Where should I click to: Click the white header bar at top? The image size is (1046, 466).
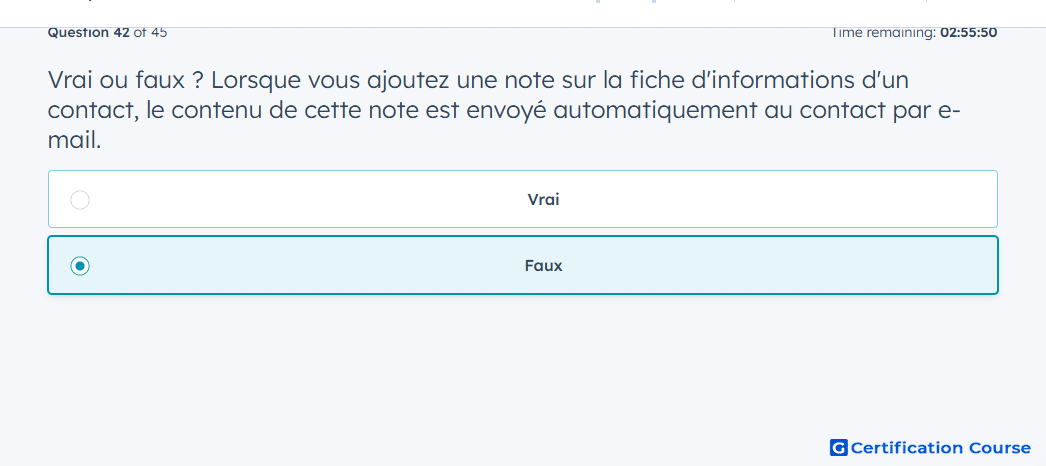(523, 13)
